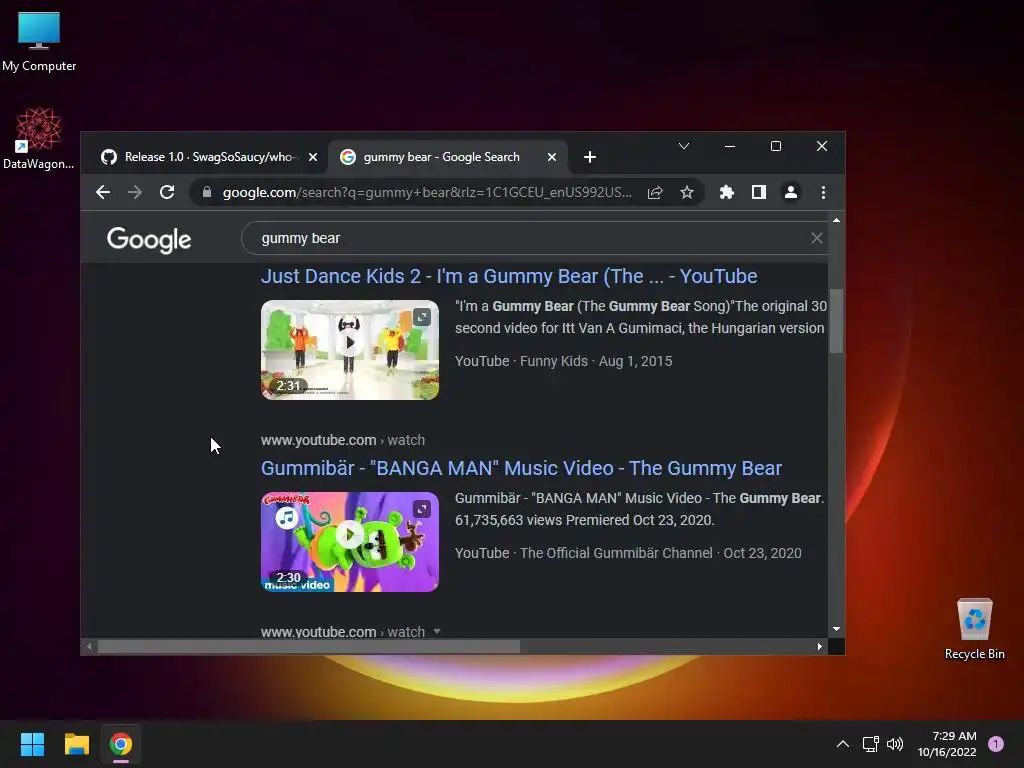Screen dimensions: 1024x768
Task: Open File Explorer from taskbar
Action: coord(76,744)
